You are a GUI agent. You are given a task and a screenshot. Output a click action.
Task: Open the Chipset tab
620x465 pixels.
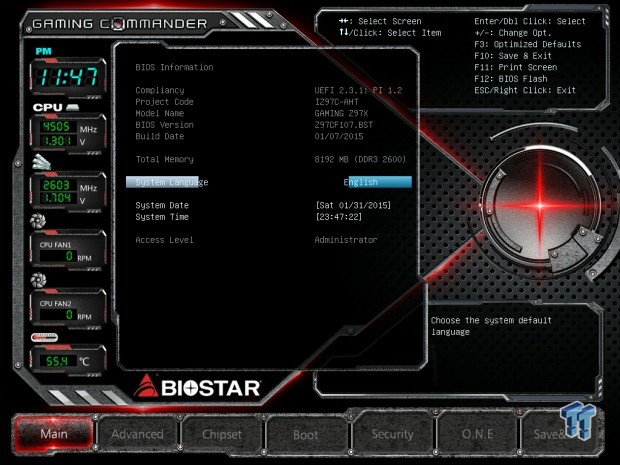pos(222,434)
